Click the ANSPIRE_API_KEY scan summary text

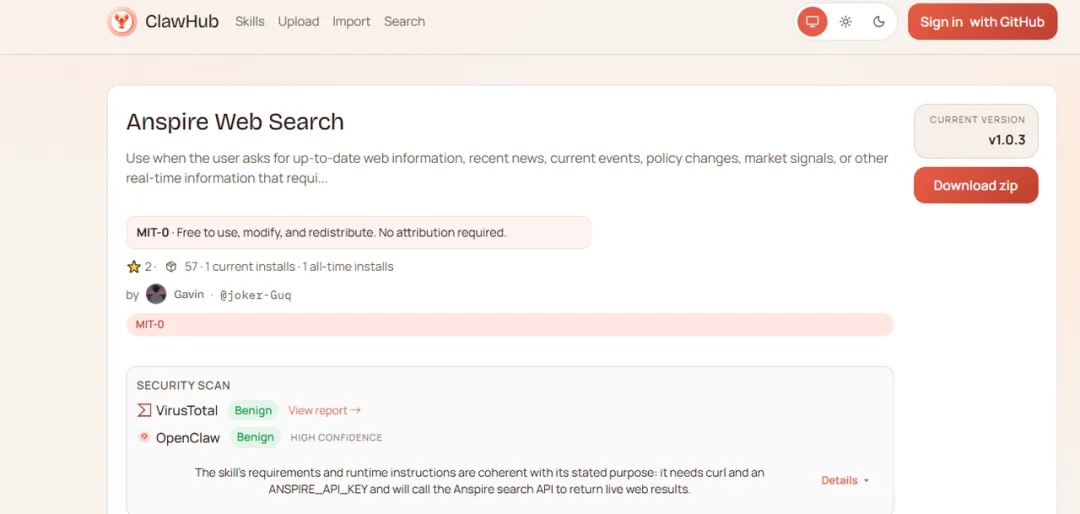(x=479, y=481)
